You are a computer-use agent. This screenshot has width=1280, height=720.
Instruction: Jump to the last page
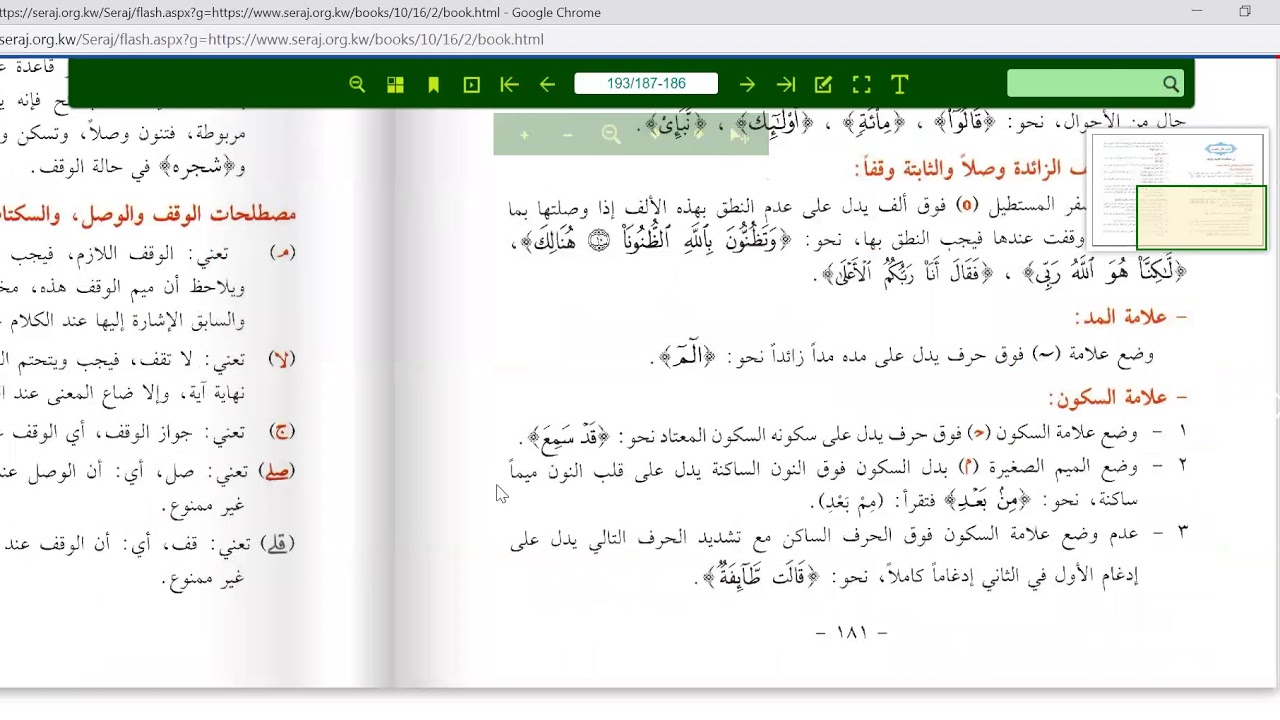tap(786, 85)
